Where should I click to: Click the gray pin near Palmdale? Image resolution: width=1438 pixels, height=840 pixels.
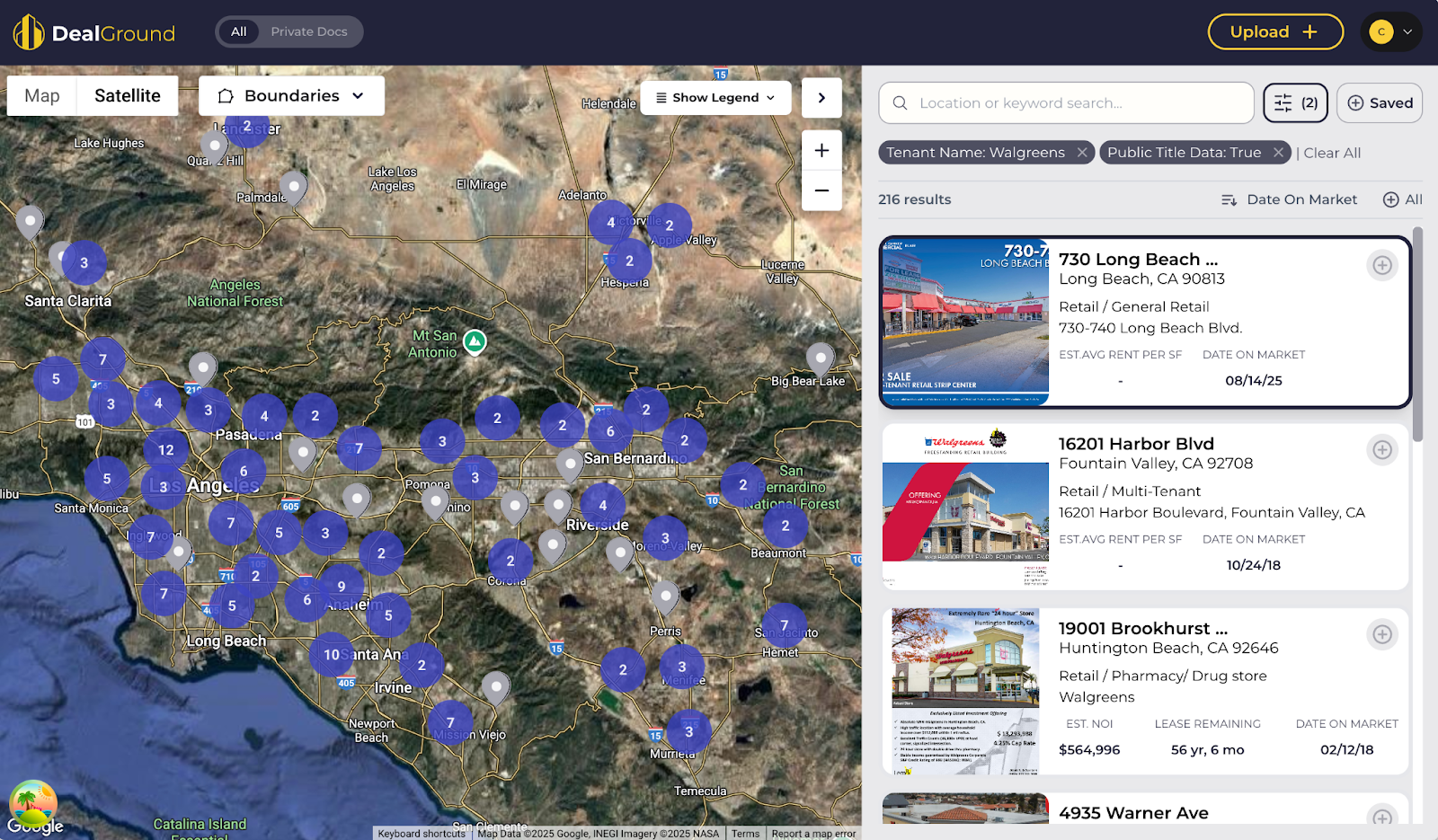(293, 187)
